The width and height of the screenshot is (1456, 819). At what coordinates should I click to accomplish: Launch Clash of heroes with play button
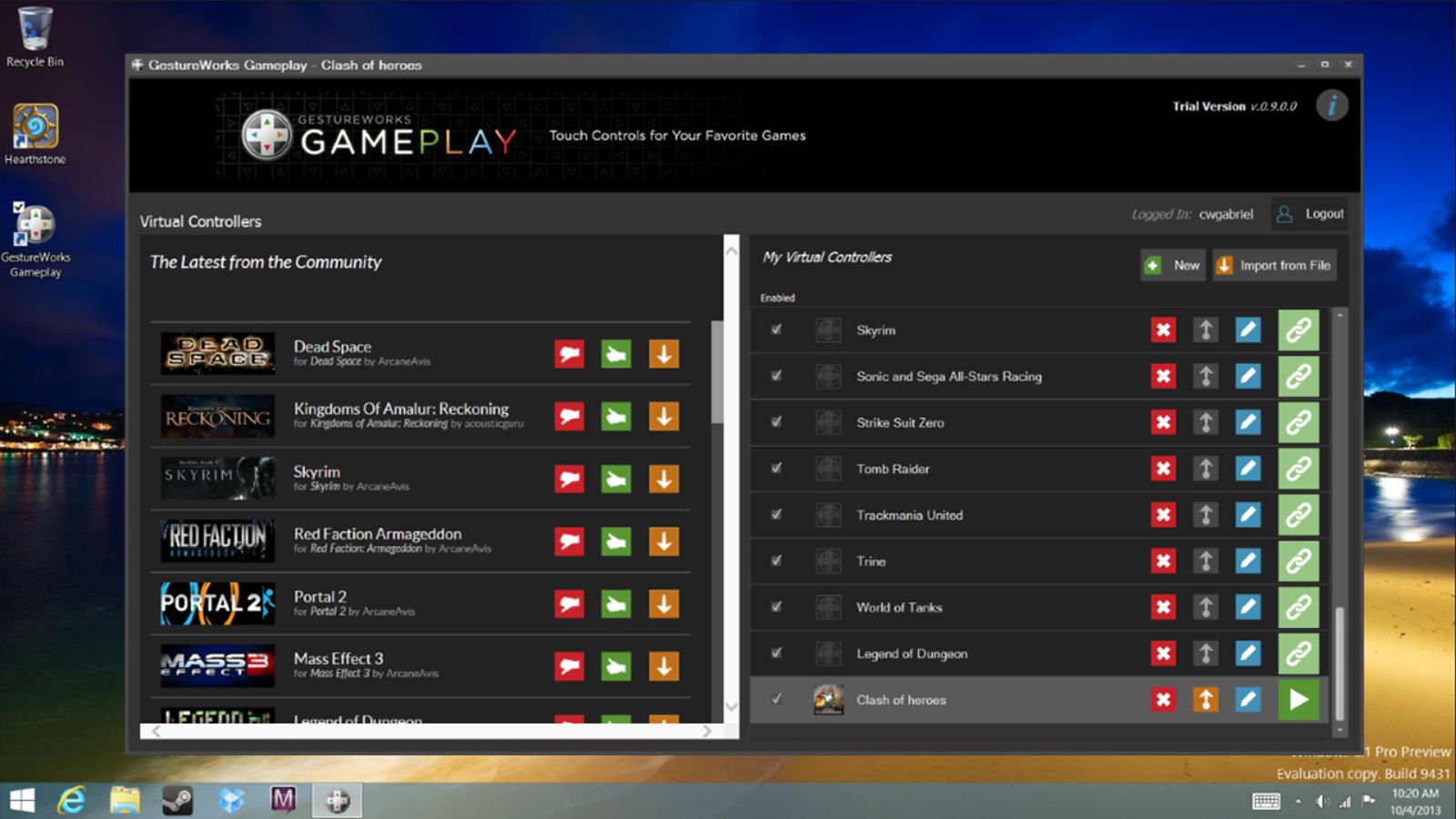pos(1299,700)
